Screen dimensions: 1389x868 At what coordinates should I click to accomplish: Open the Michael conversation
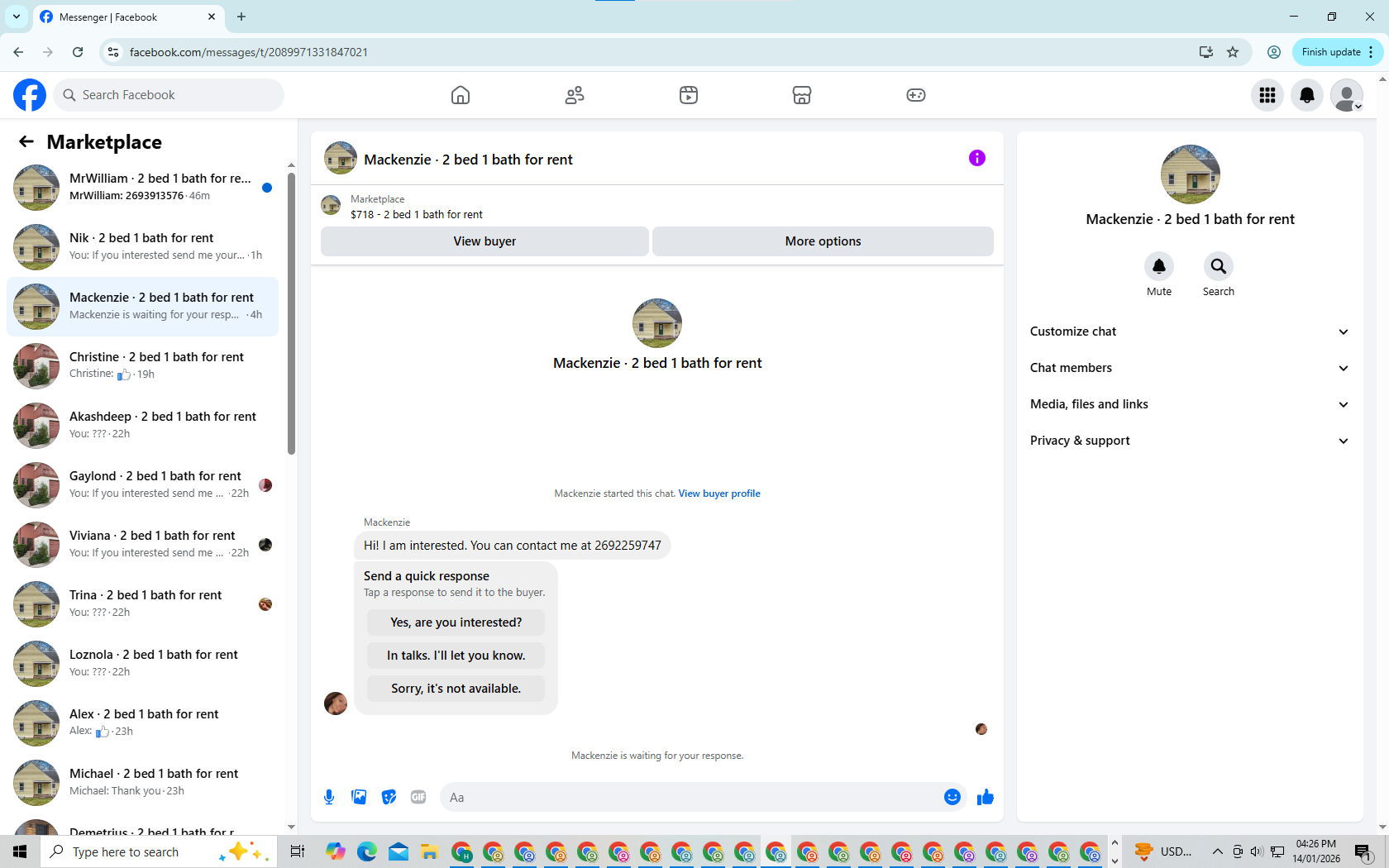click(x=142, y=783)
